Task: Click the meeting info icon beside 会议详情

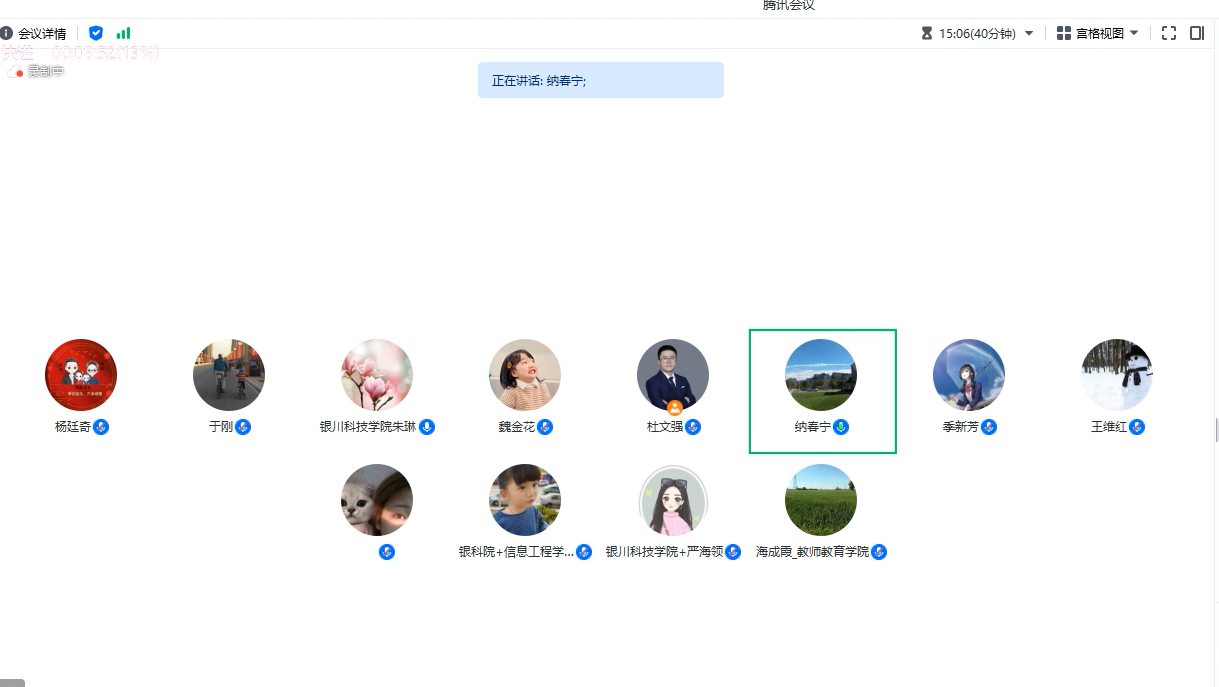Action: coord(7,33)
